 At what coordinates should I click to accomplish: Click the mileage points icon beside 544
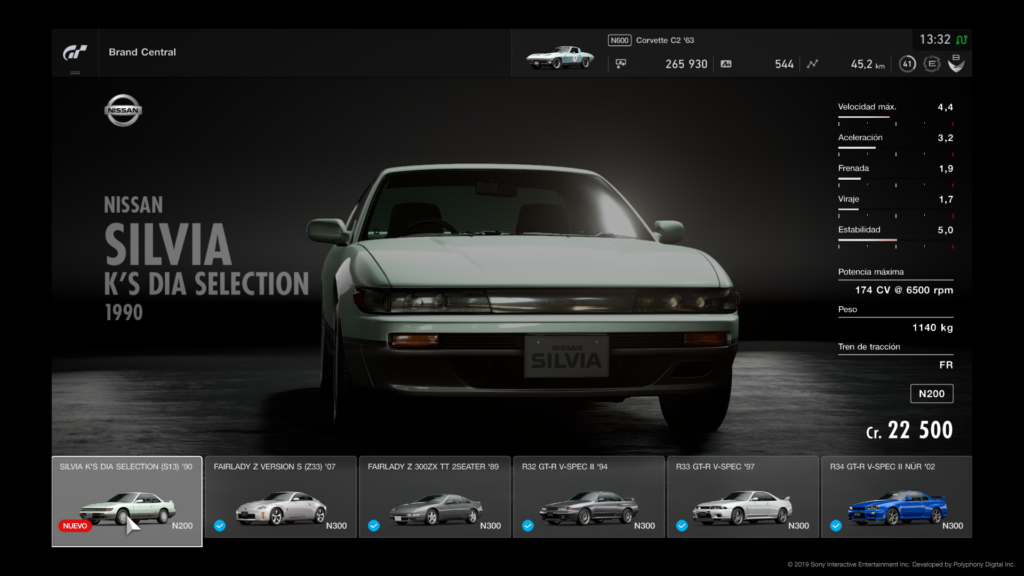[726, 64]
